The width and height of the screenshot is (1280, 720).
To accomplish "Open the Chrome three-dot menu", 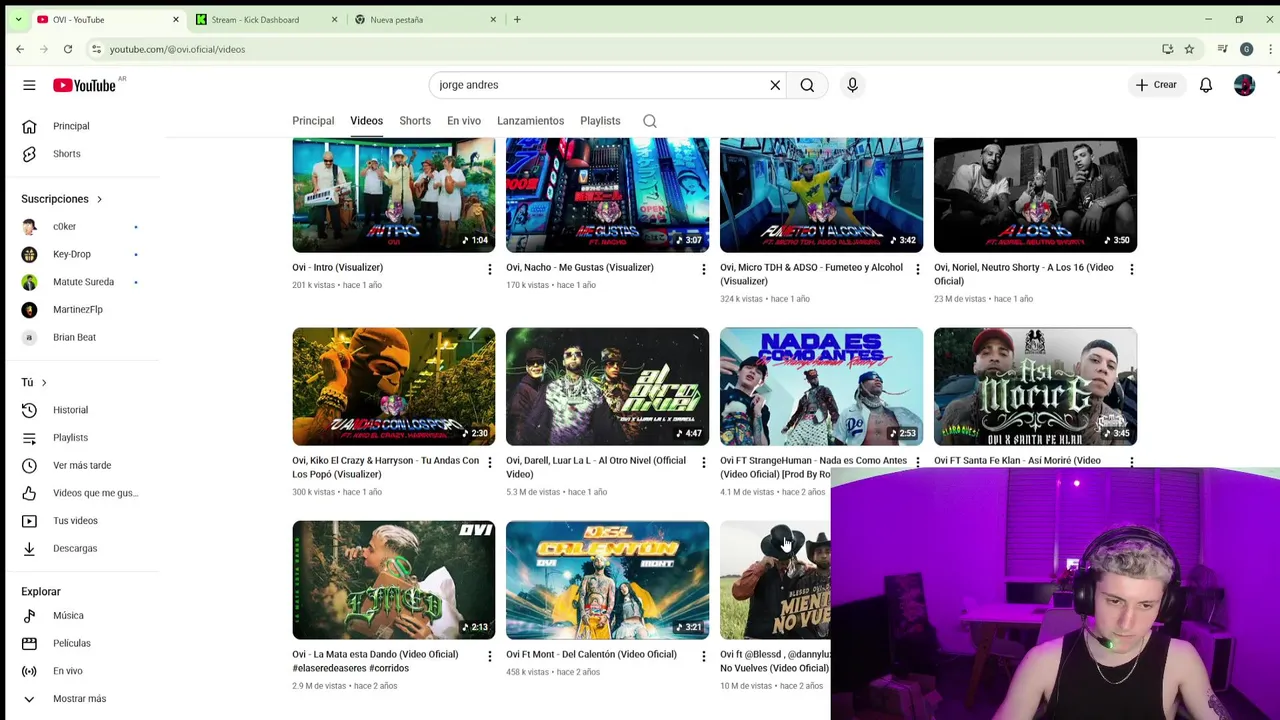I will pos(1271,49).
